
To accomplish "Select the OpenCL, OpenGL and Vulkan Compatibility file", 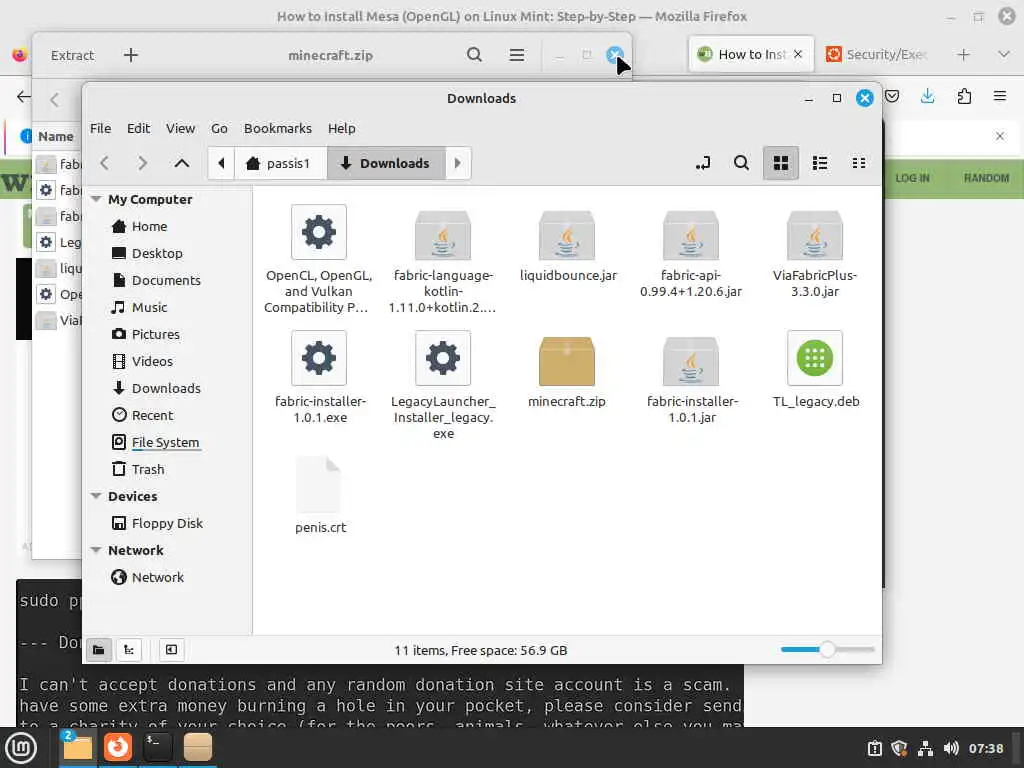I will click(x=319, y=259).
